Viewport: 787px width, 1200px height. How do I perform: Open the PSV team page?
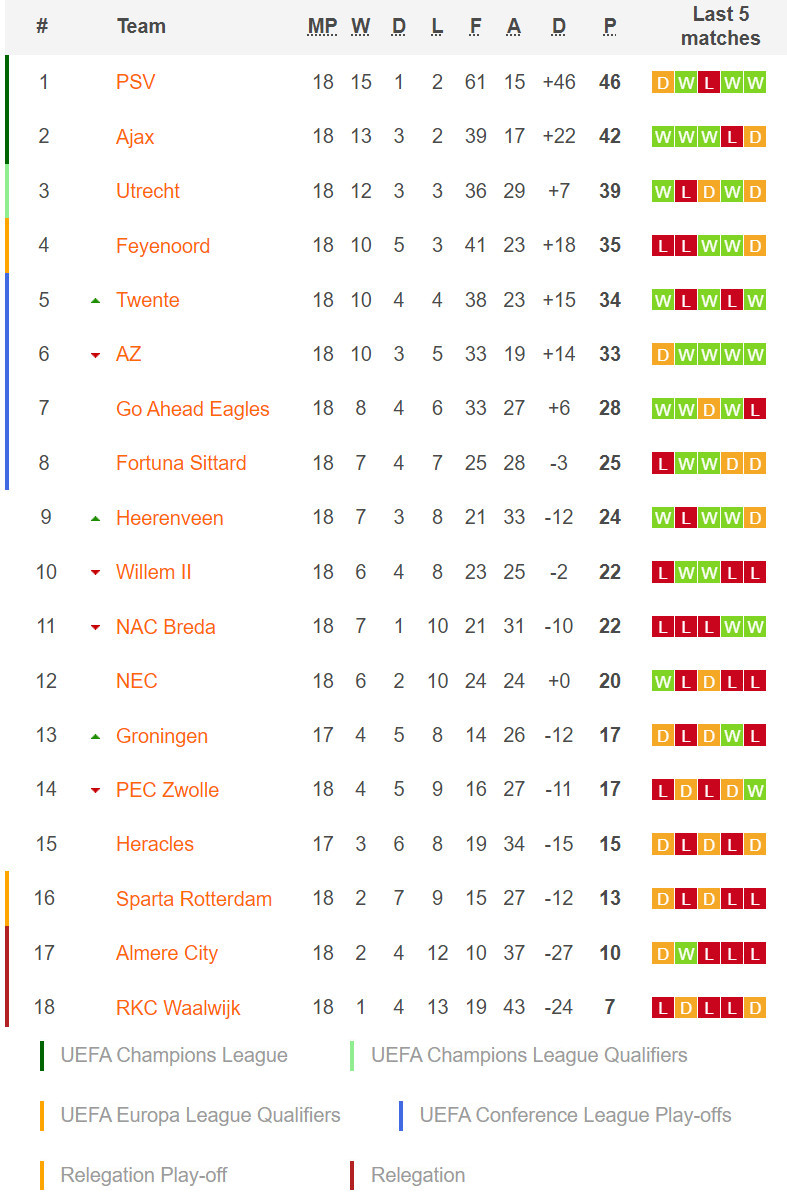136,82
